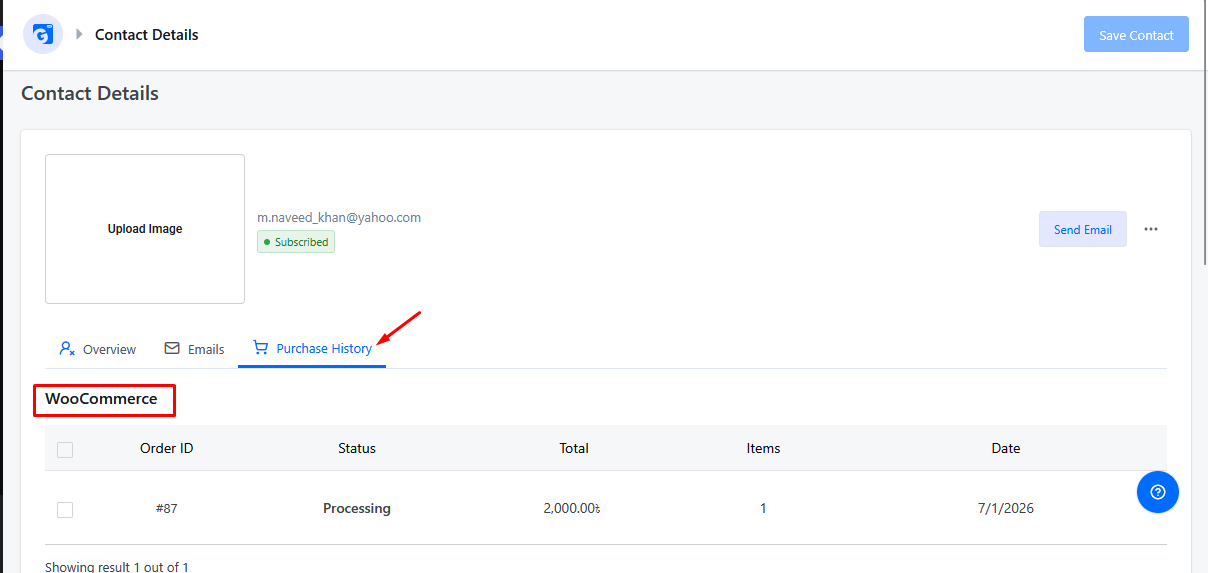Switch to the Overview tab
Viewport: 1208px width, 573px height.
tap(98, 349)
